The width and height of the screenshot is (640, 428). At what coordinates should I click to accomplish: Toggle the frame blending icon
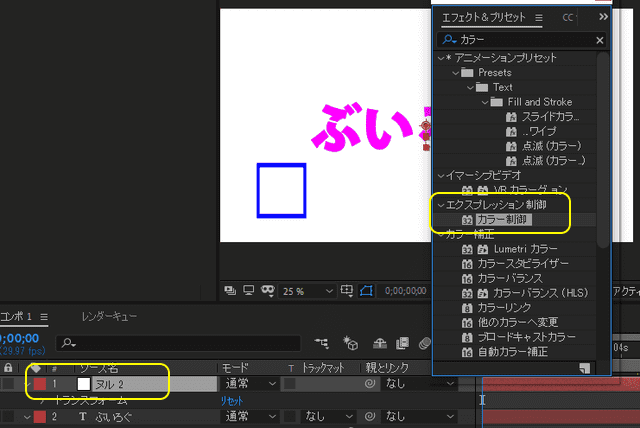click(402, 343)
